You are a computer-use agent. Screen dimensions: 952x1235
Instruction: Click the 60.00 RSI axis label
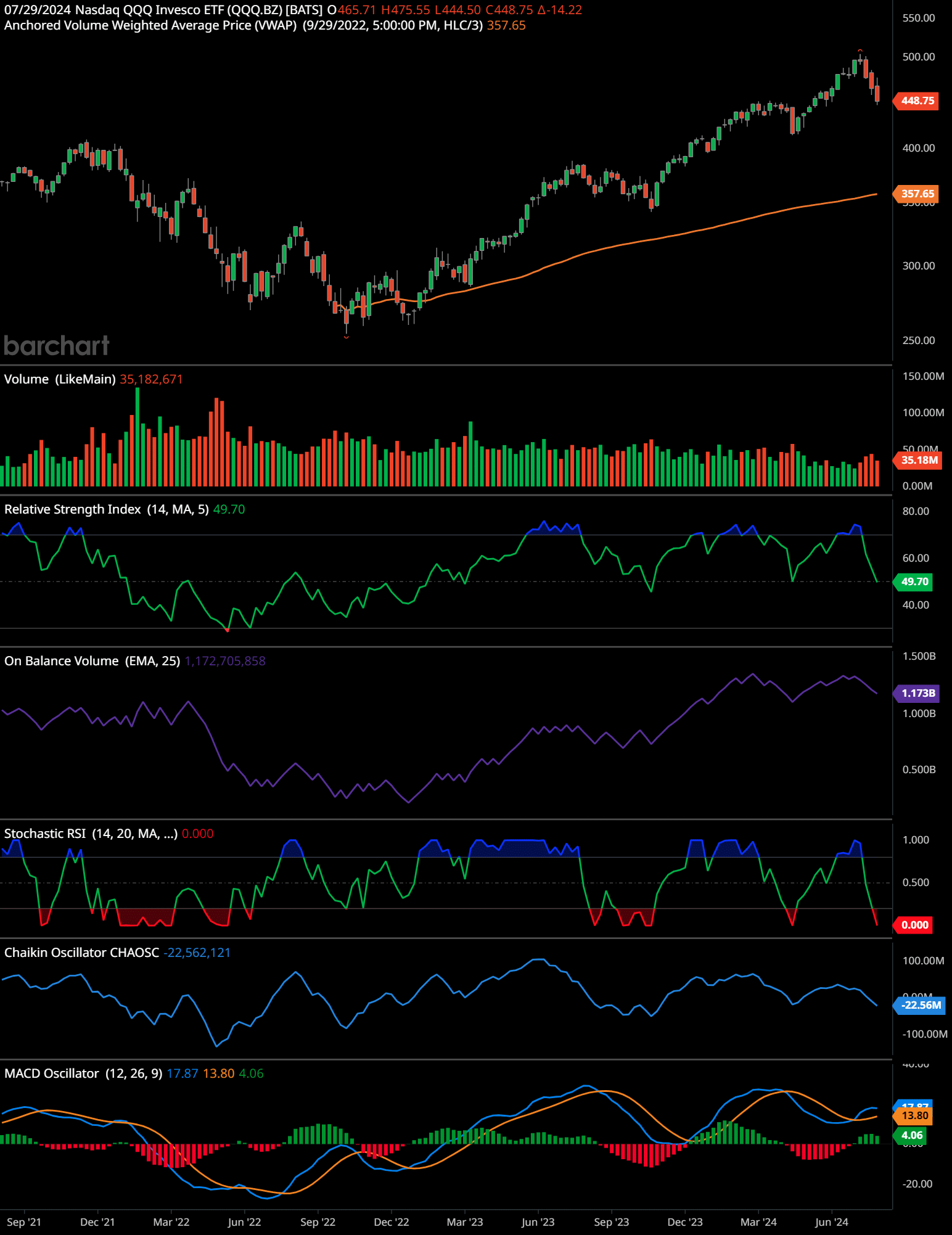click(916, 558)
